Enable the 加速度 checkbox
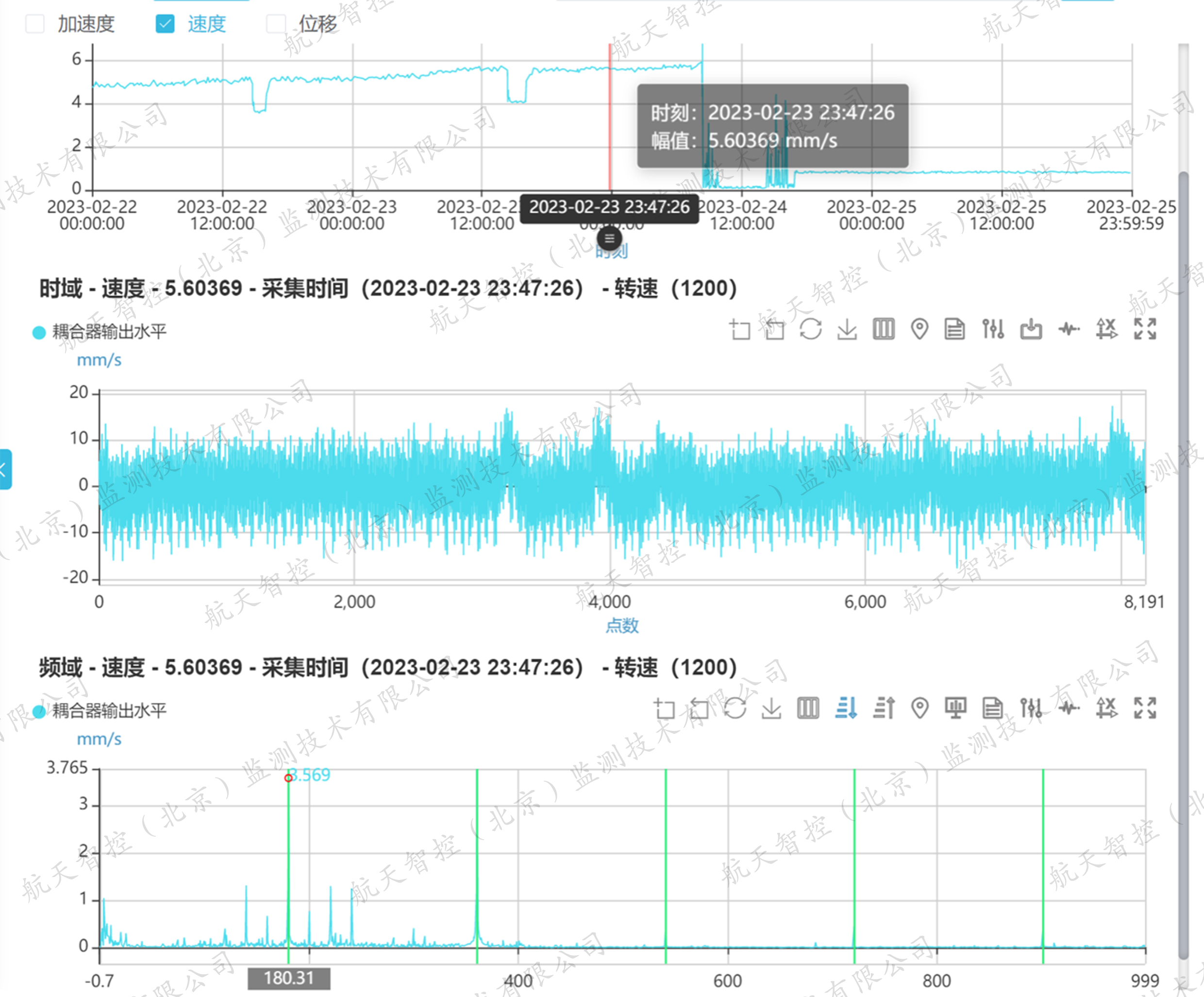Screen dimensions: 1204x997 (x=35, y=24)
